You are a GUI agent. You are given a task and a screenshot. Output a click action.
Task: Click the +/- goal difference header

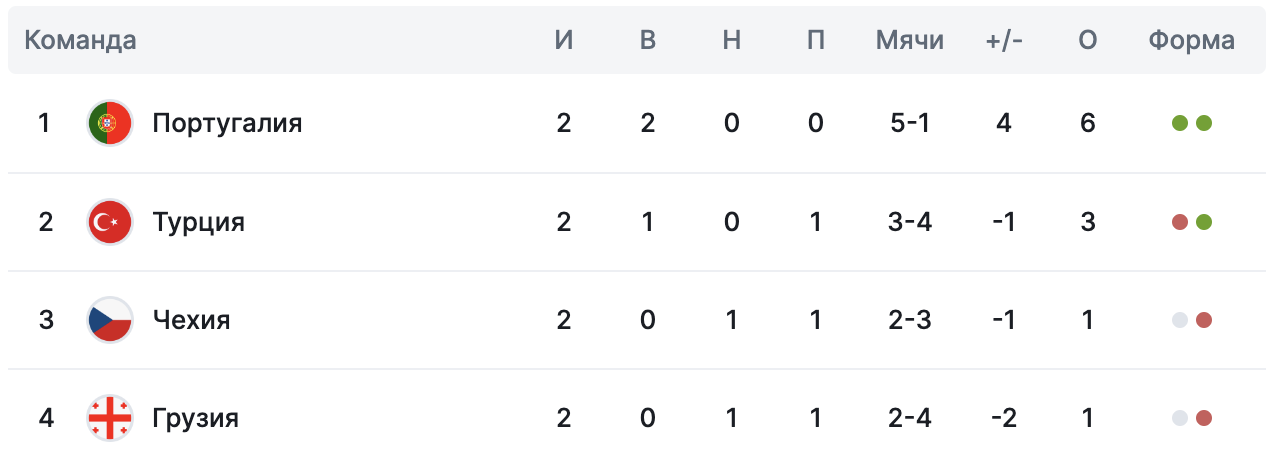1003,41
